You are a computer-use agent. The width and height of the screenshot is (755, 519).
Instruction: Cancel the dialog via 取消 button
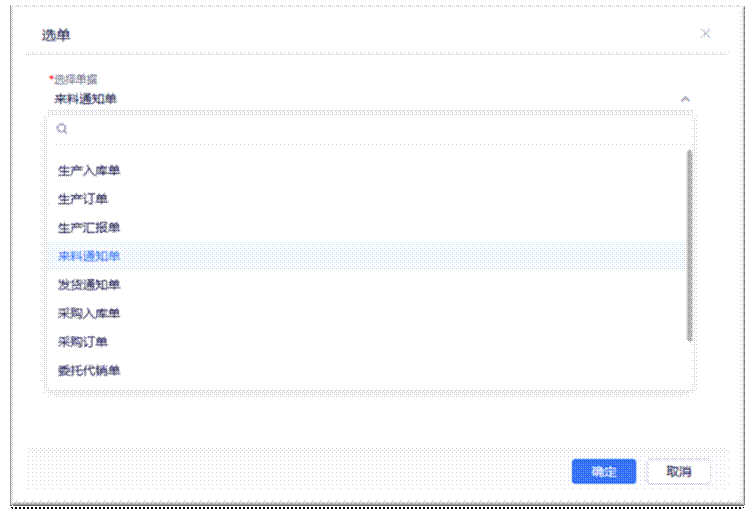point(679,472)
